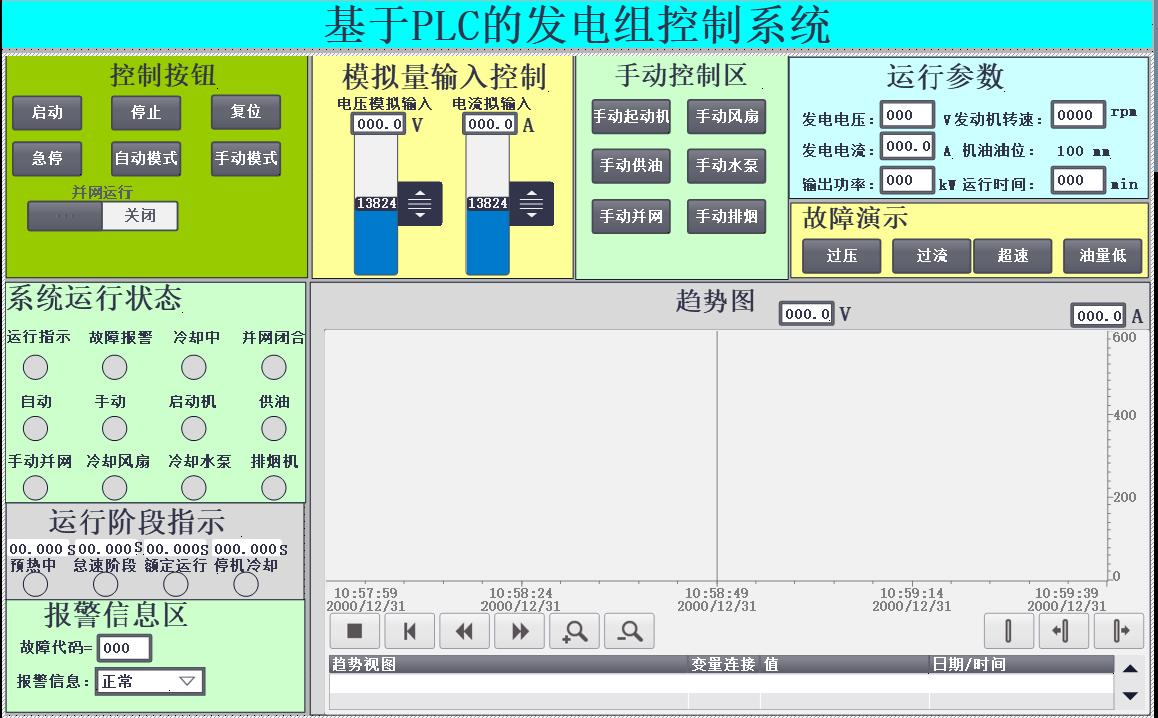1158x718 pixels.
Task: Click the 并网闭合 indicator lamp
Action: (x=273, y=367)
